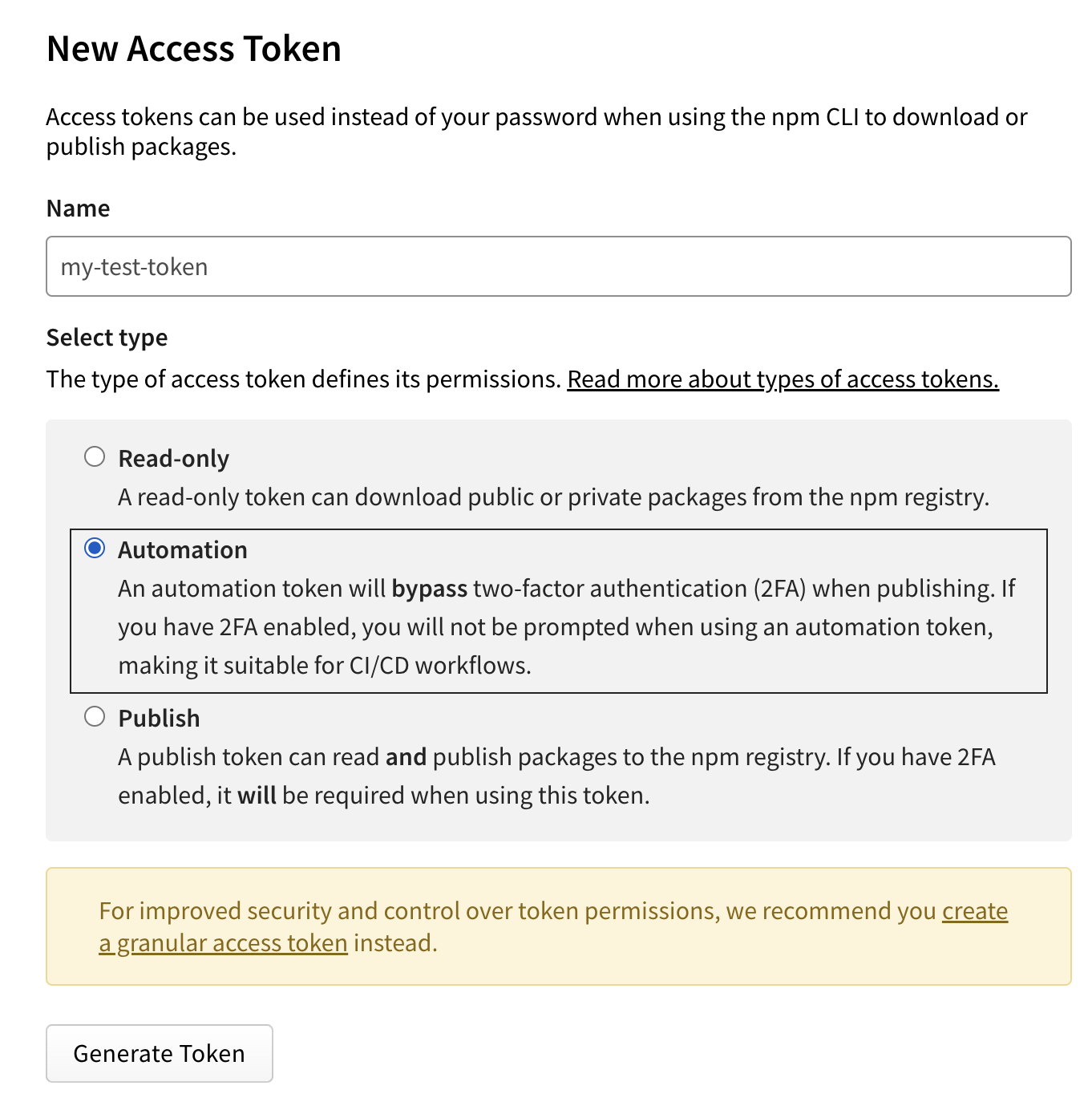Click the bold "bypass" text in Automation description
Screen dimensions: 1092x1102
pos(430,588)
